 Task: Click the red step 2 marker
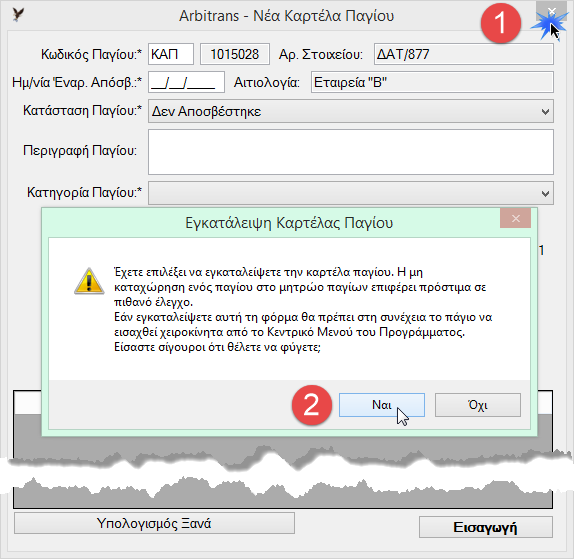coord(312,405)
